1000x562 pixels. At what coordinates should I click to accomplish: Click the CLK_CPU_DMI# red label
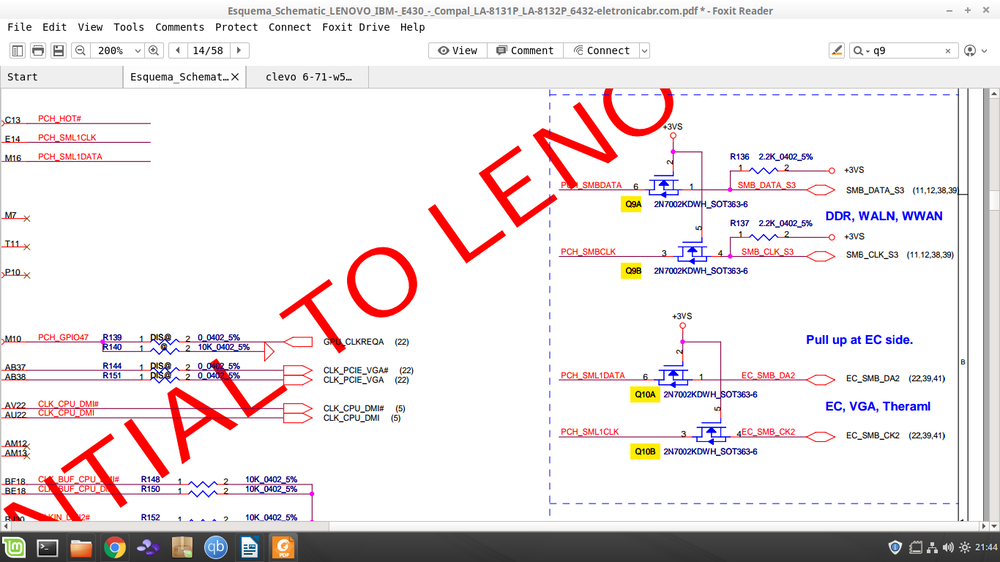click(x=68, y=404)
